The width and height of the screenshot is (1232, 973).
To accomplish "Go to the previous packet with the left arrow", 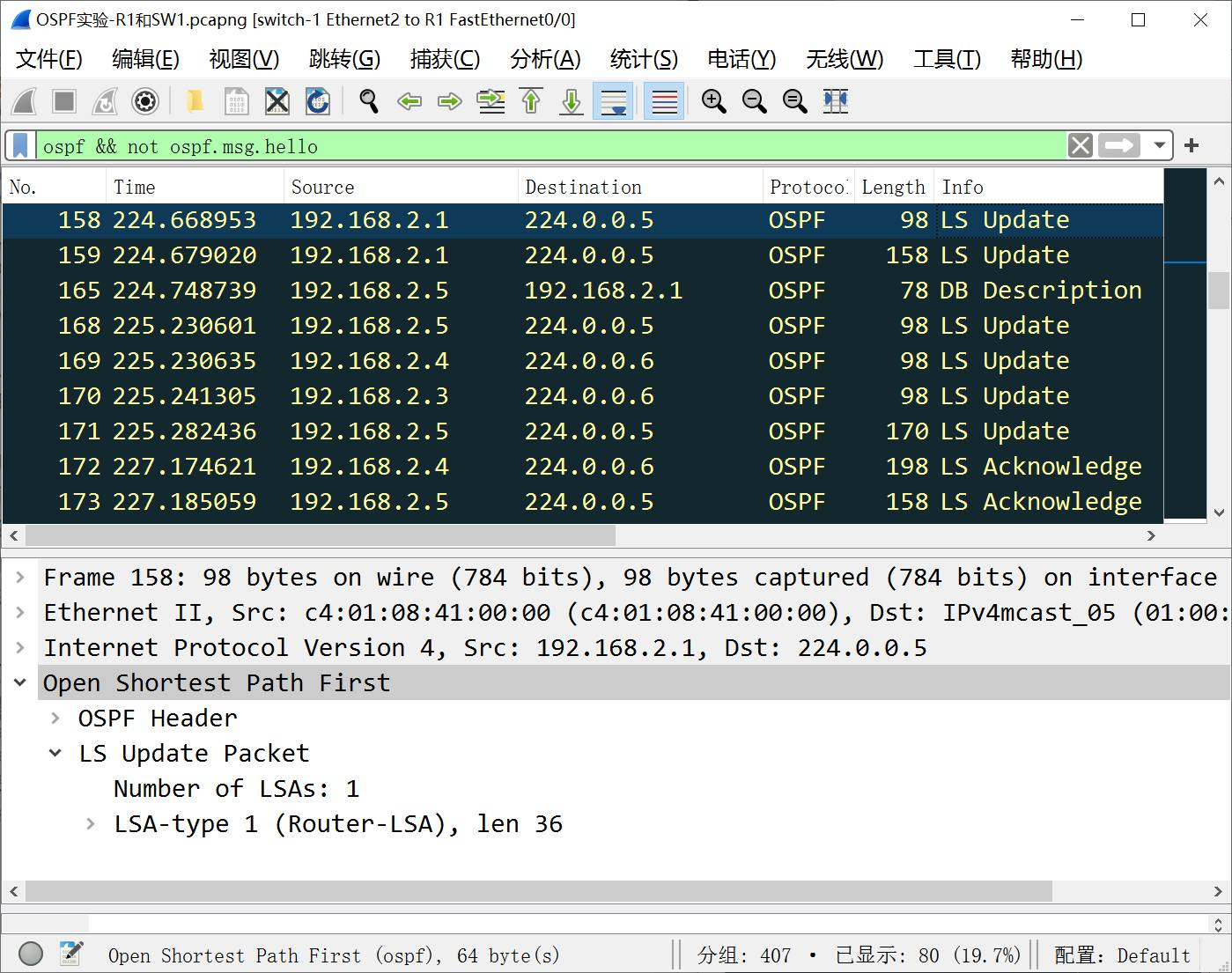I will click(409, 102).
